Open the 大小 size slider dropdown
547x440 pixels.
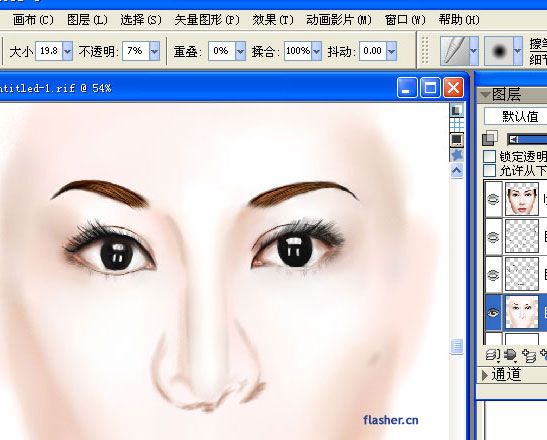tap(68, 51)
